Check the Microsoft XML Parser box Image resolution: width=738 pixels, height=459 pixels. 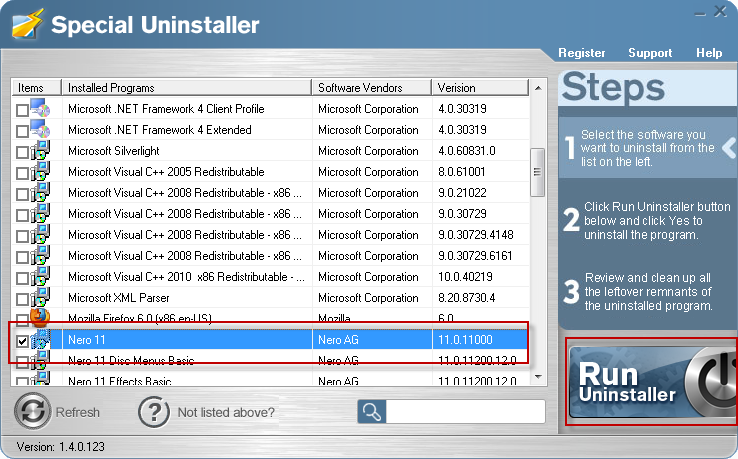[x=22, y=299]
